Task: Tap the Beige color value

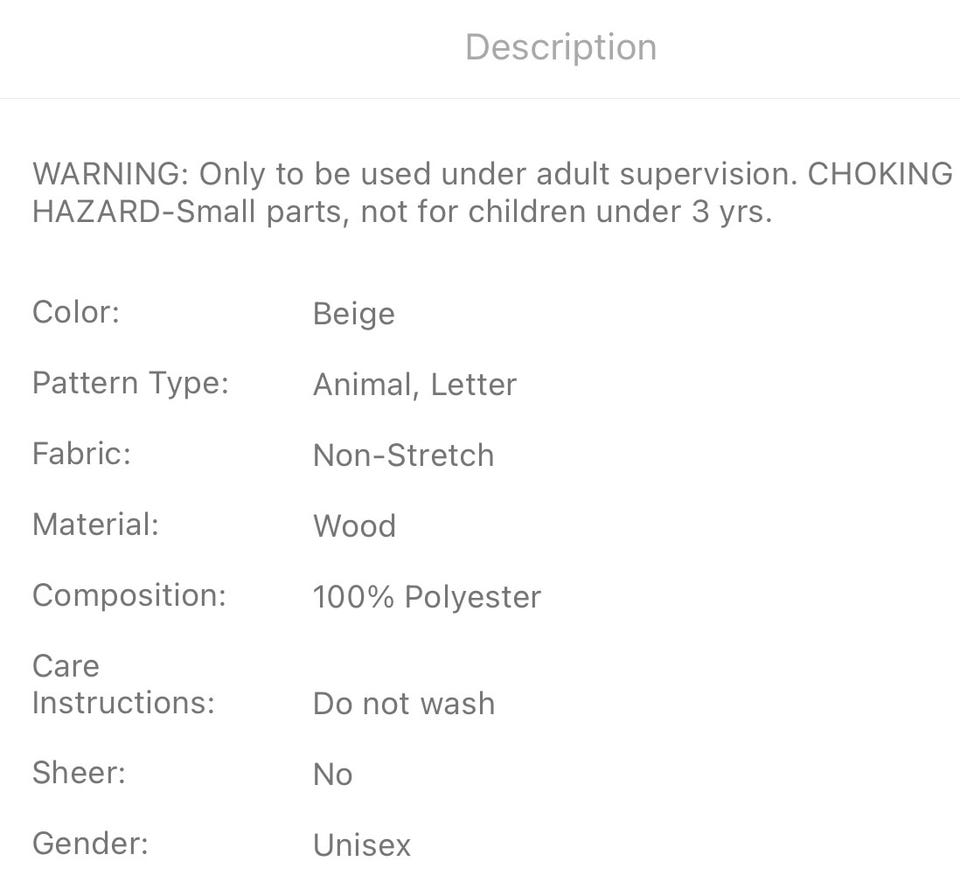Action: tap(354, 314)
